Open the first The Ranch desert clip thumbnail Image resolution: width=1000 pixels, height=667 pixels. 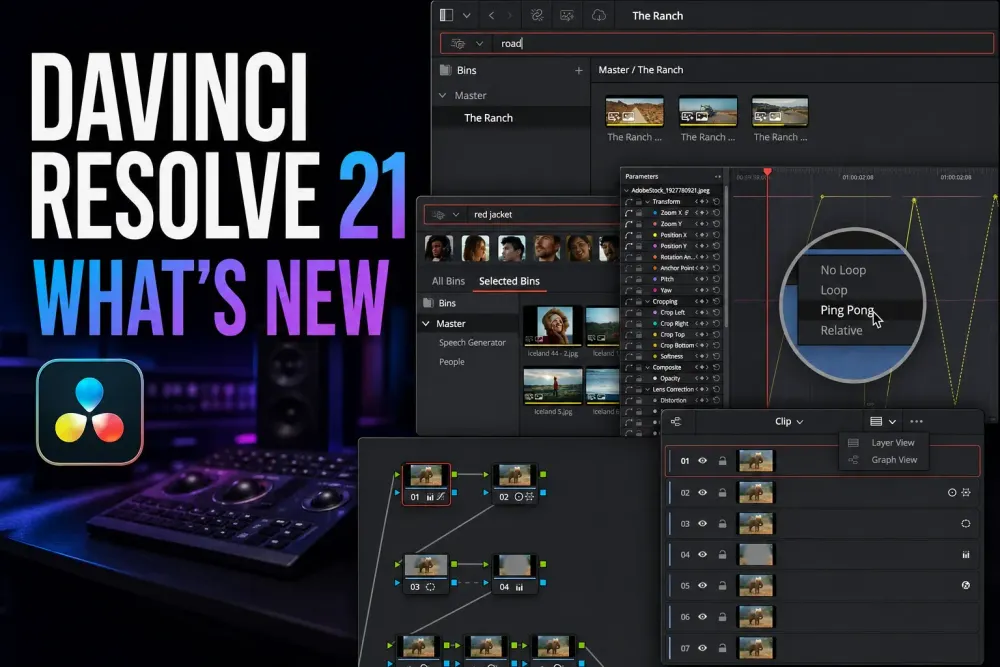(635, 112)
